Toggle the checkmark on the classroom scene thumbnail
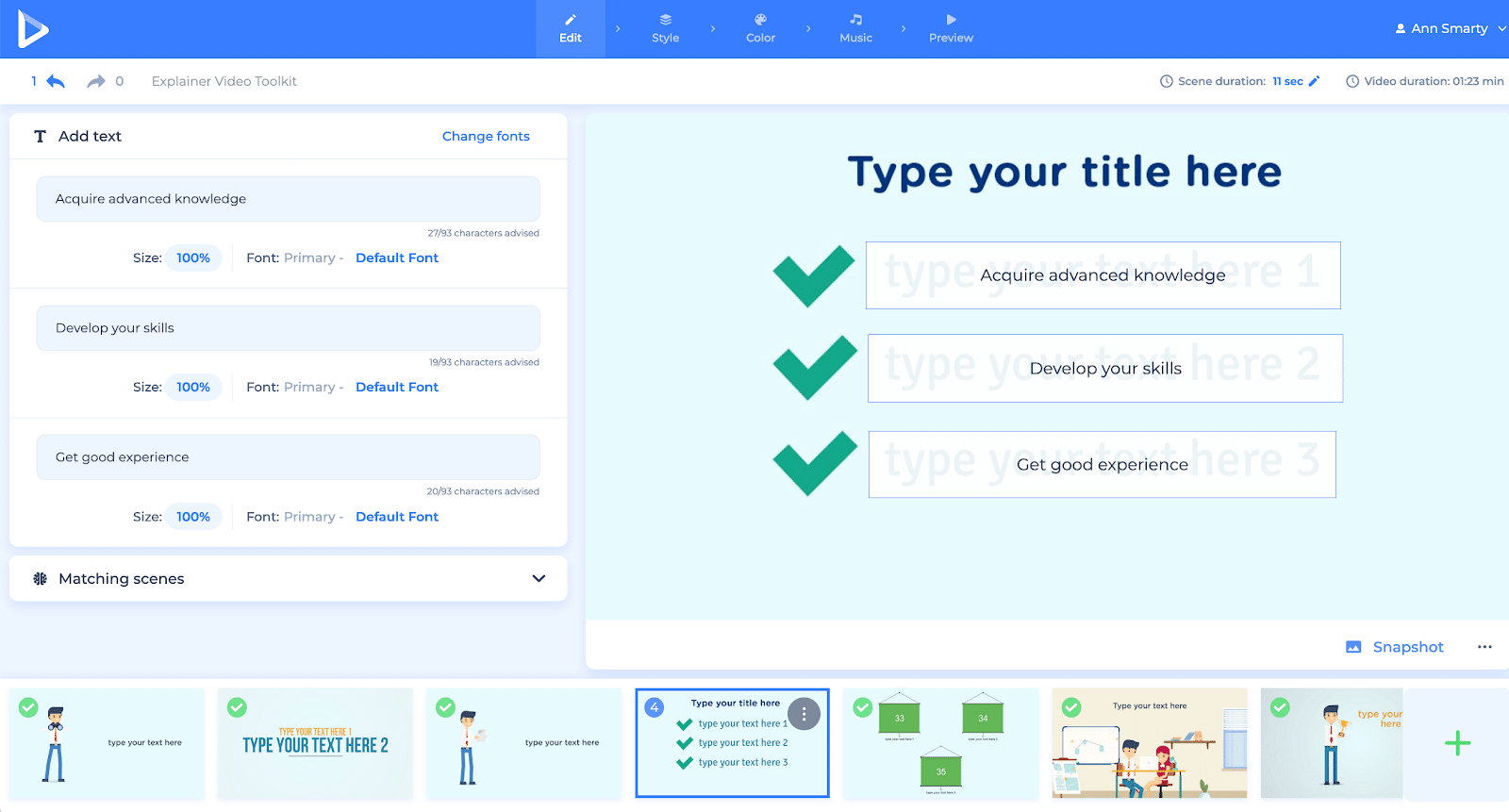This screenshot has height=812, width=1509. [x=1071, y=707]
